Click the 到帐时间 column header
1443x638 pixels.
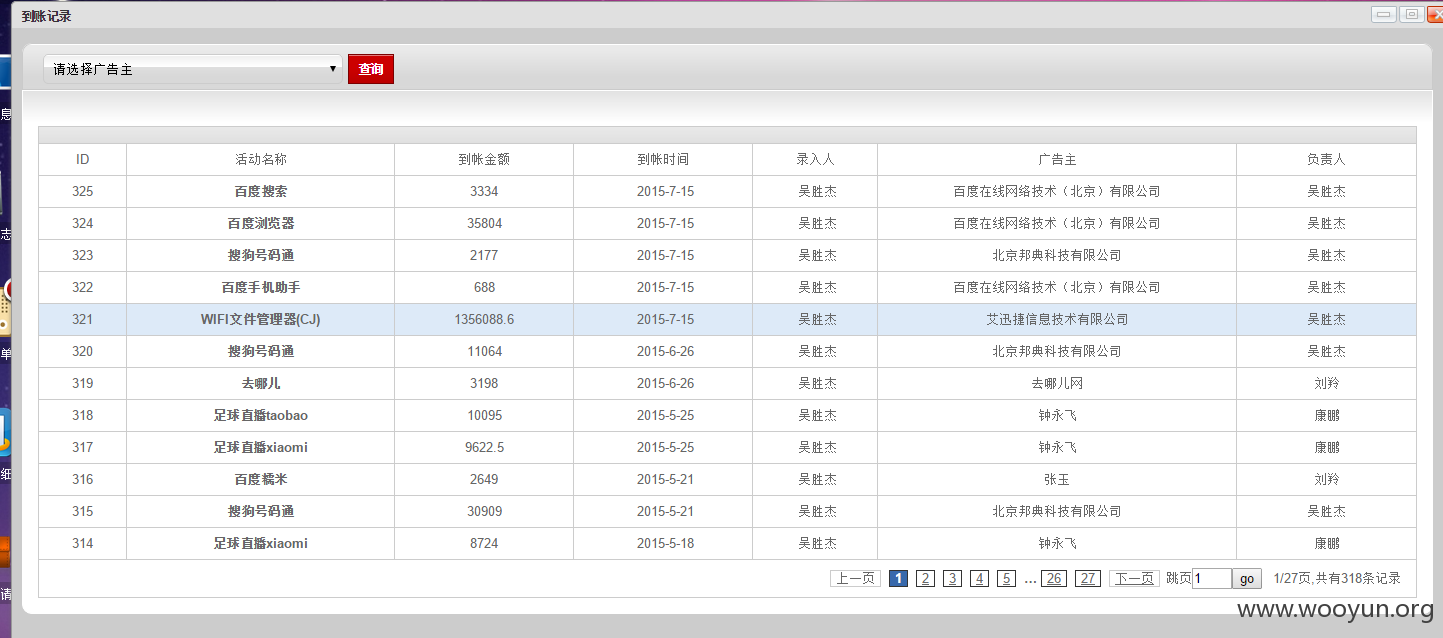point(663,159)
